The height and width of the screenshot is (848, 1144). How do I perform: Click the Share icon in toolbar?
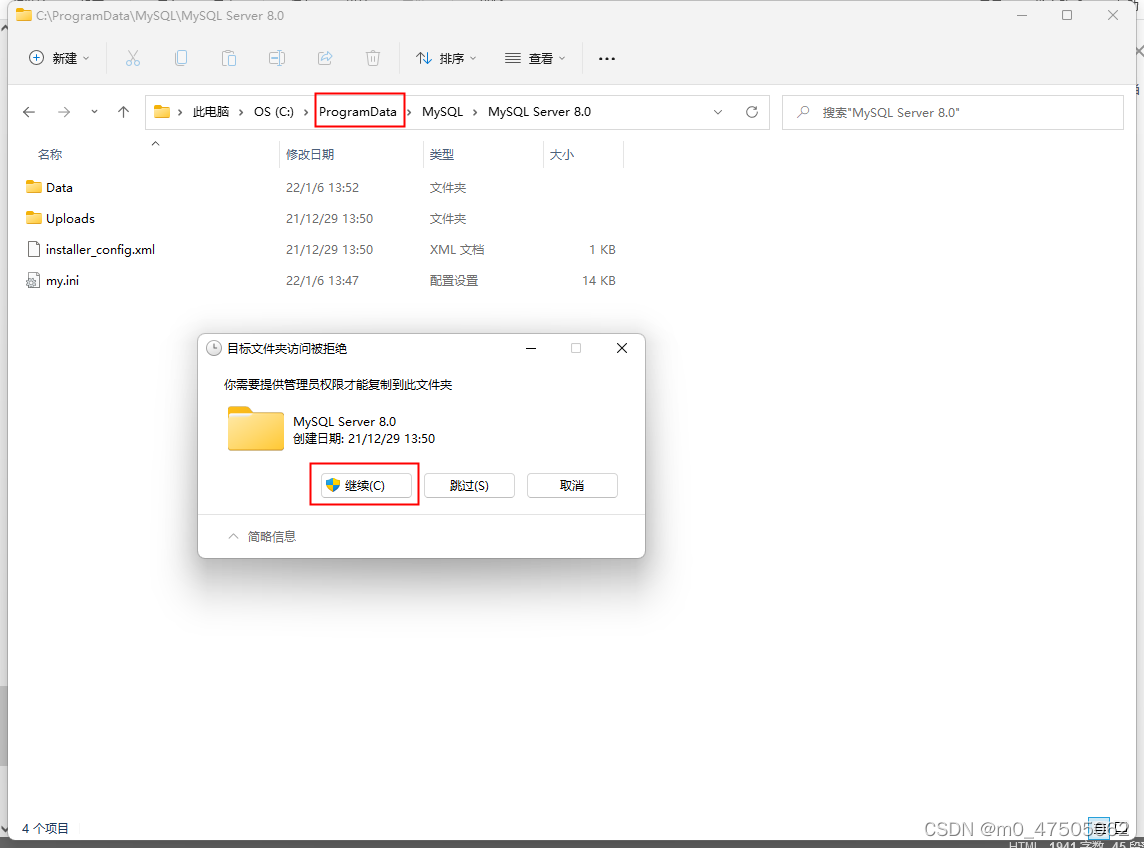click(x=325, y=58)
